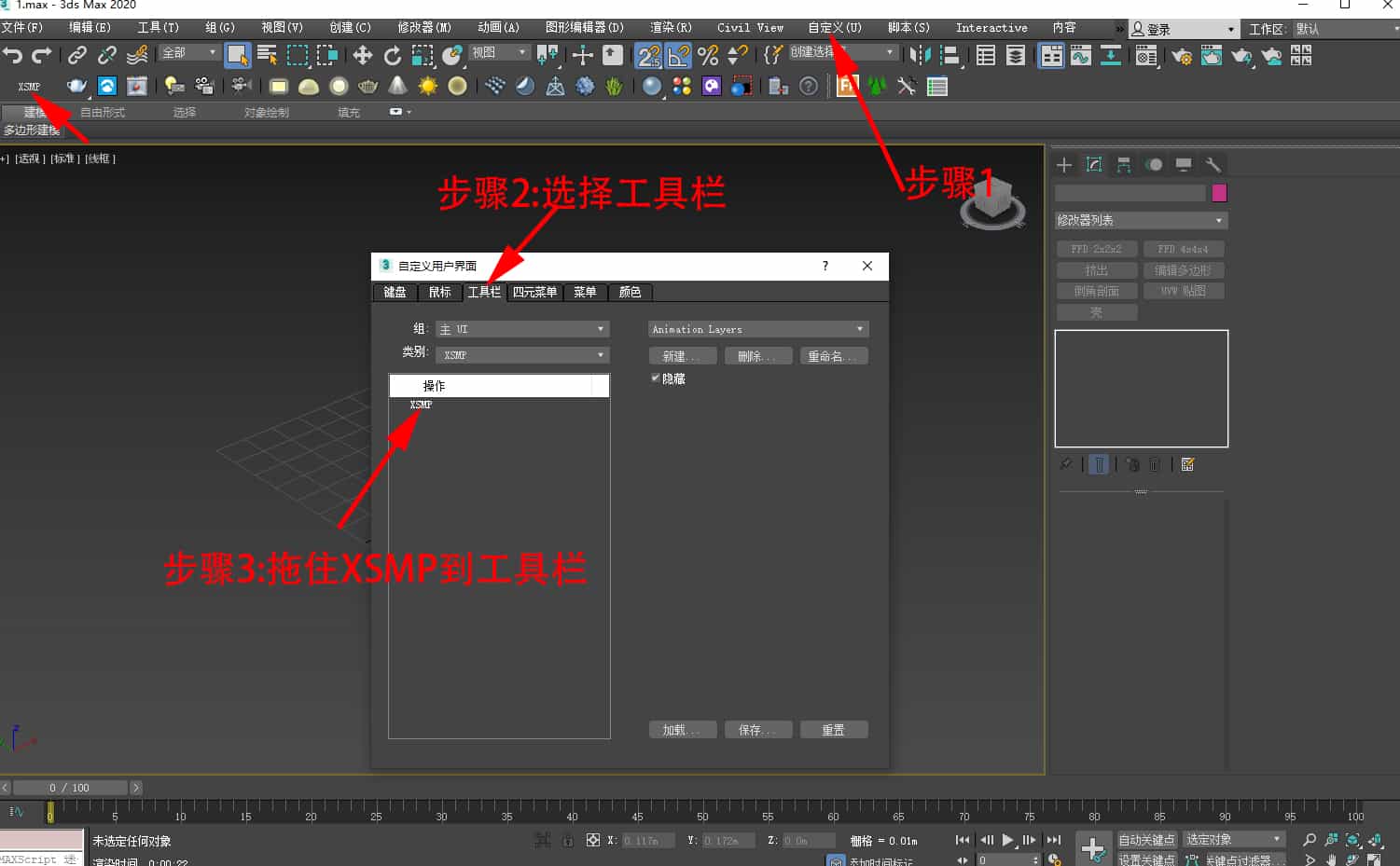Click the 删除... button in dialog
Image resolution: width=1400 pixels, height=866 pixels.
pyautogui.click(x=758, y=356)
